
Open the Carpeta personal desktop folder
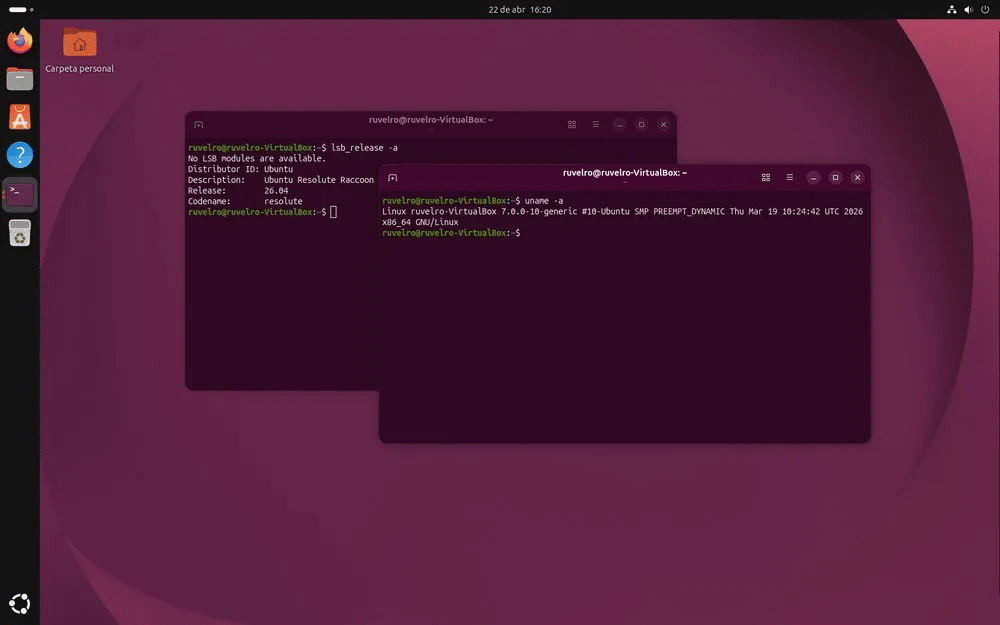tap(79, 50)
